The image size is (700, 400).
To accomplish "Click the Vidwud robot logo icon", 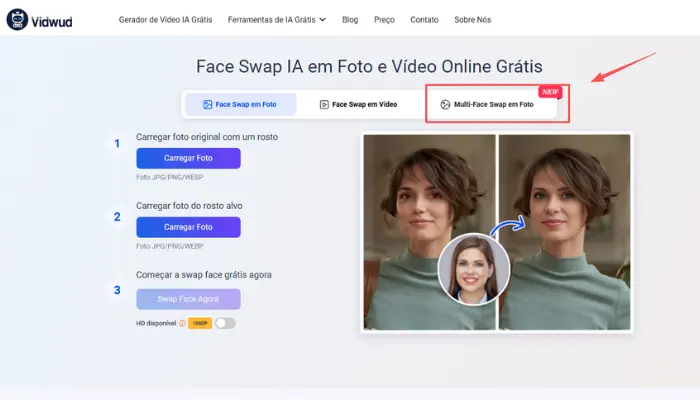I will pos(17,20).
